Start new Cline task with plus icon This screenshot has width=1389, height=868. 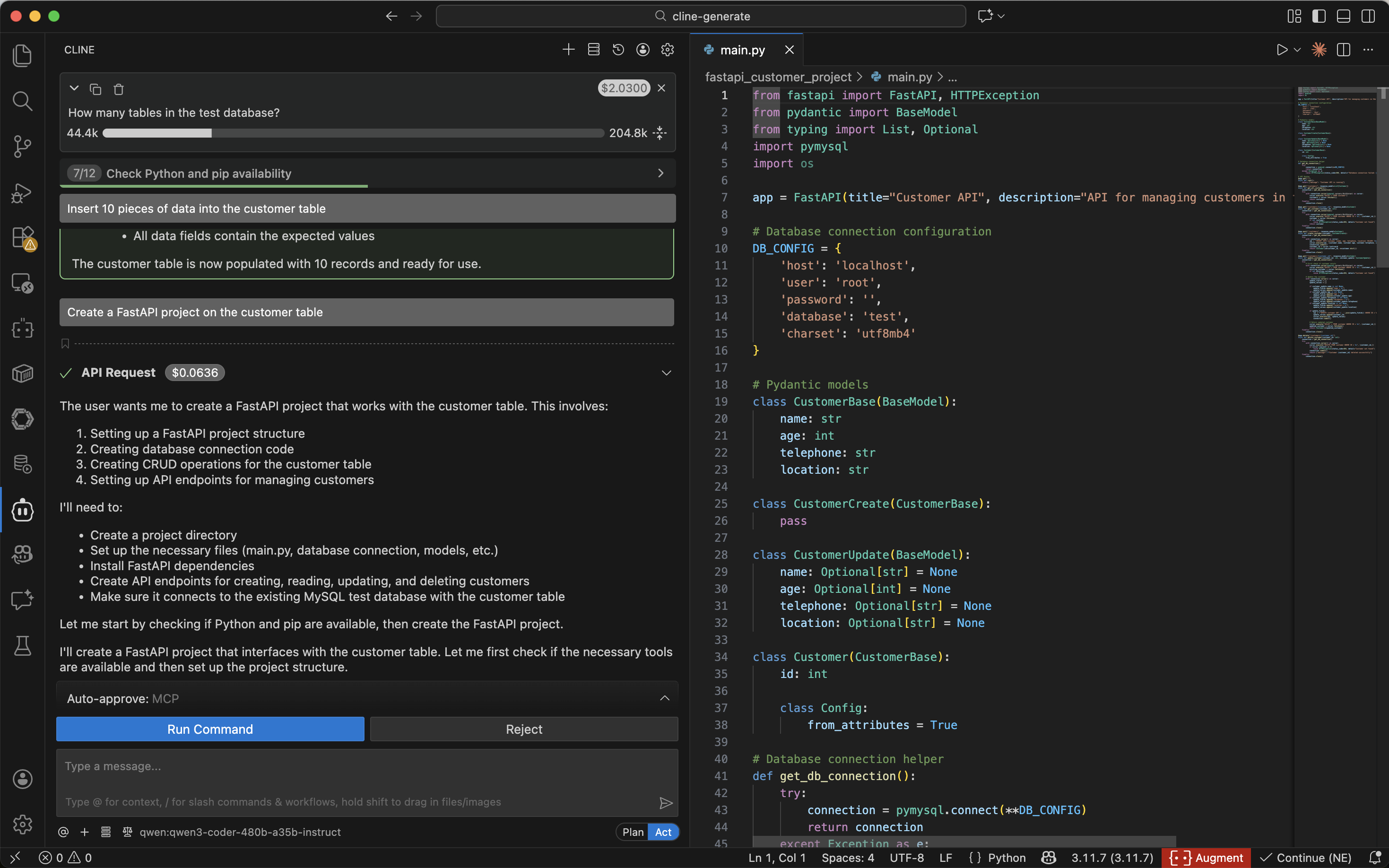pos(568,50)
